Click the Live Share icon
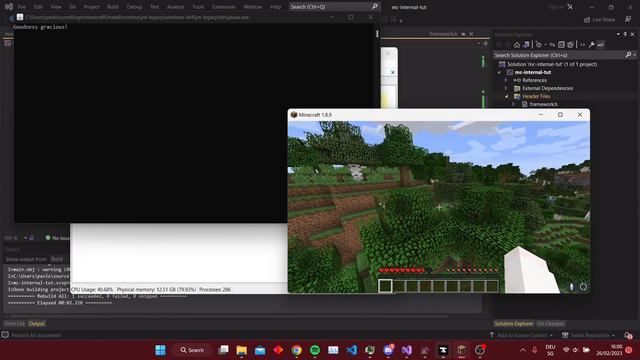 (x=587, y=20)
